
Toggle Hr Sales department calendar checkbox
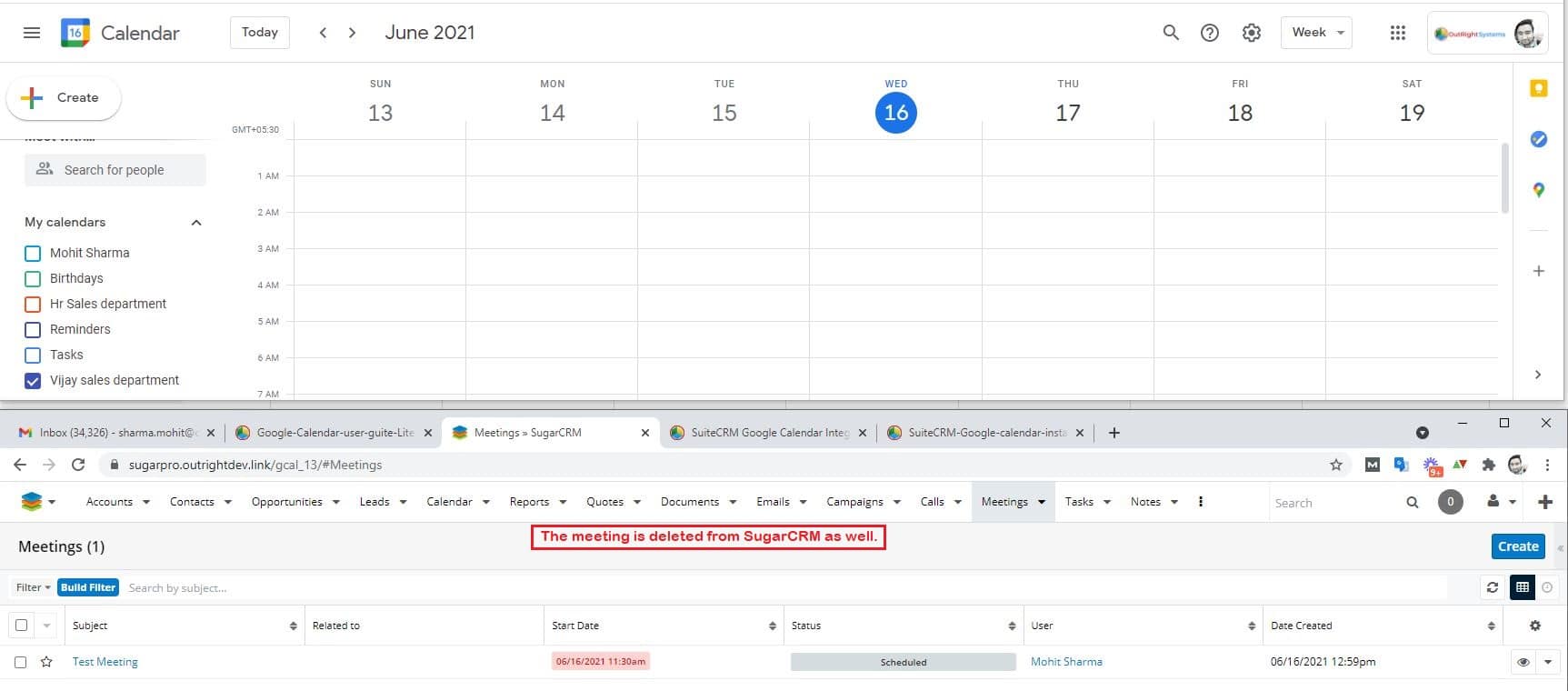pos(33,304)
